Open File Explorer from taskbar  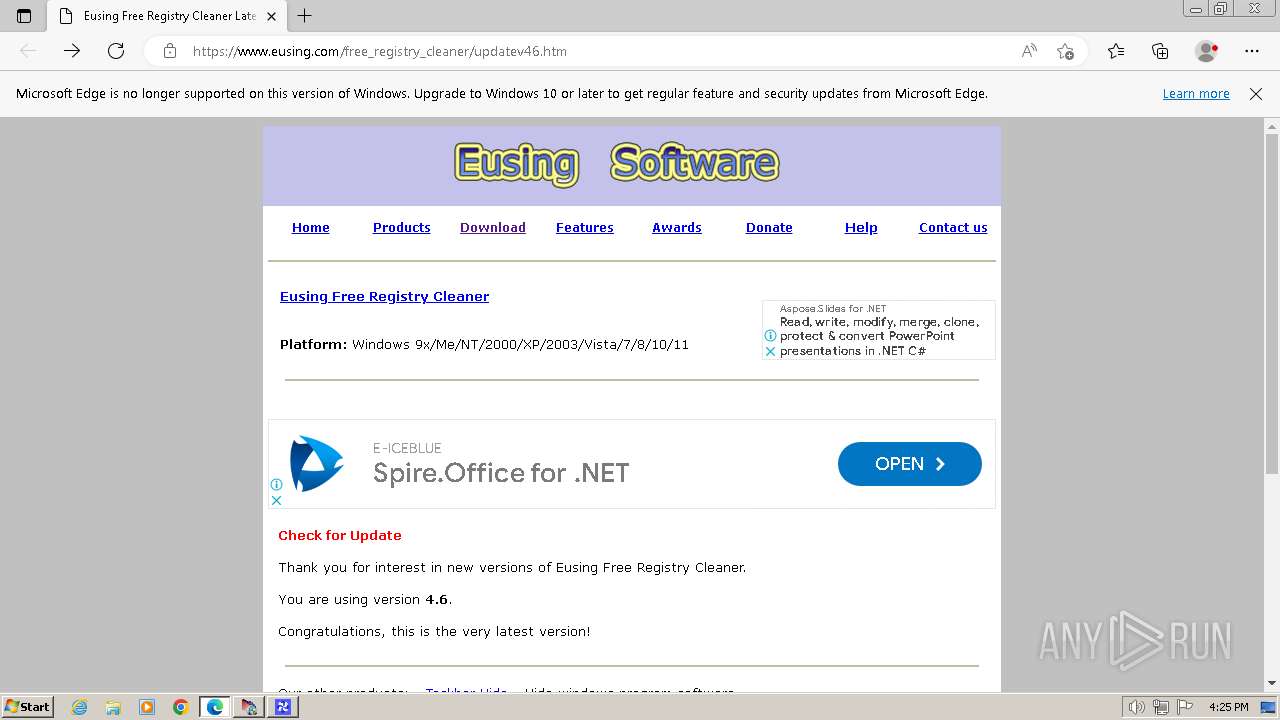tap(113, 707)
